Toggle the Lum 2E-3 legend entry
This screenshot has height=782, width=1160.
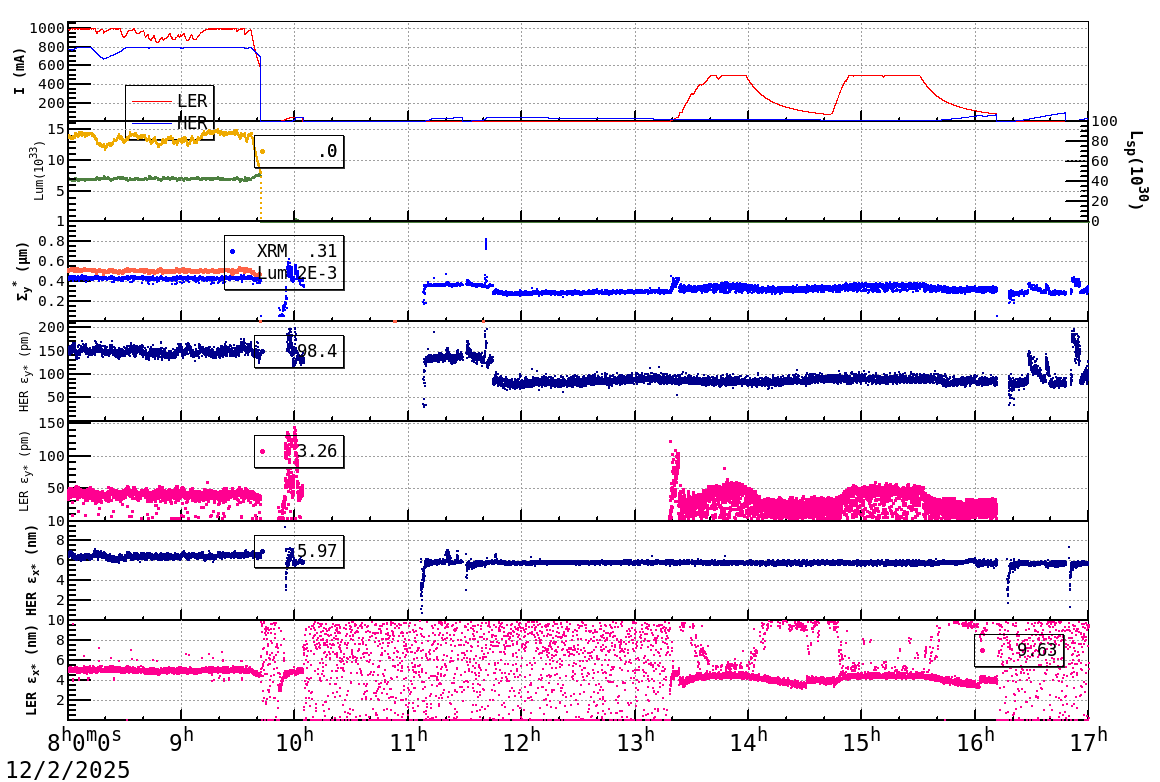coord(272,272)
